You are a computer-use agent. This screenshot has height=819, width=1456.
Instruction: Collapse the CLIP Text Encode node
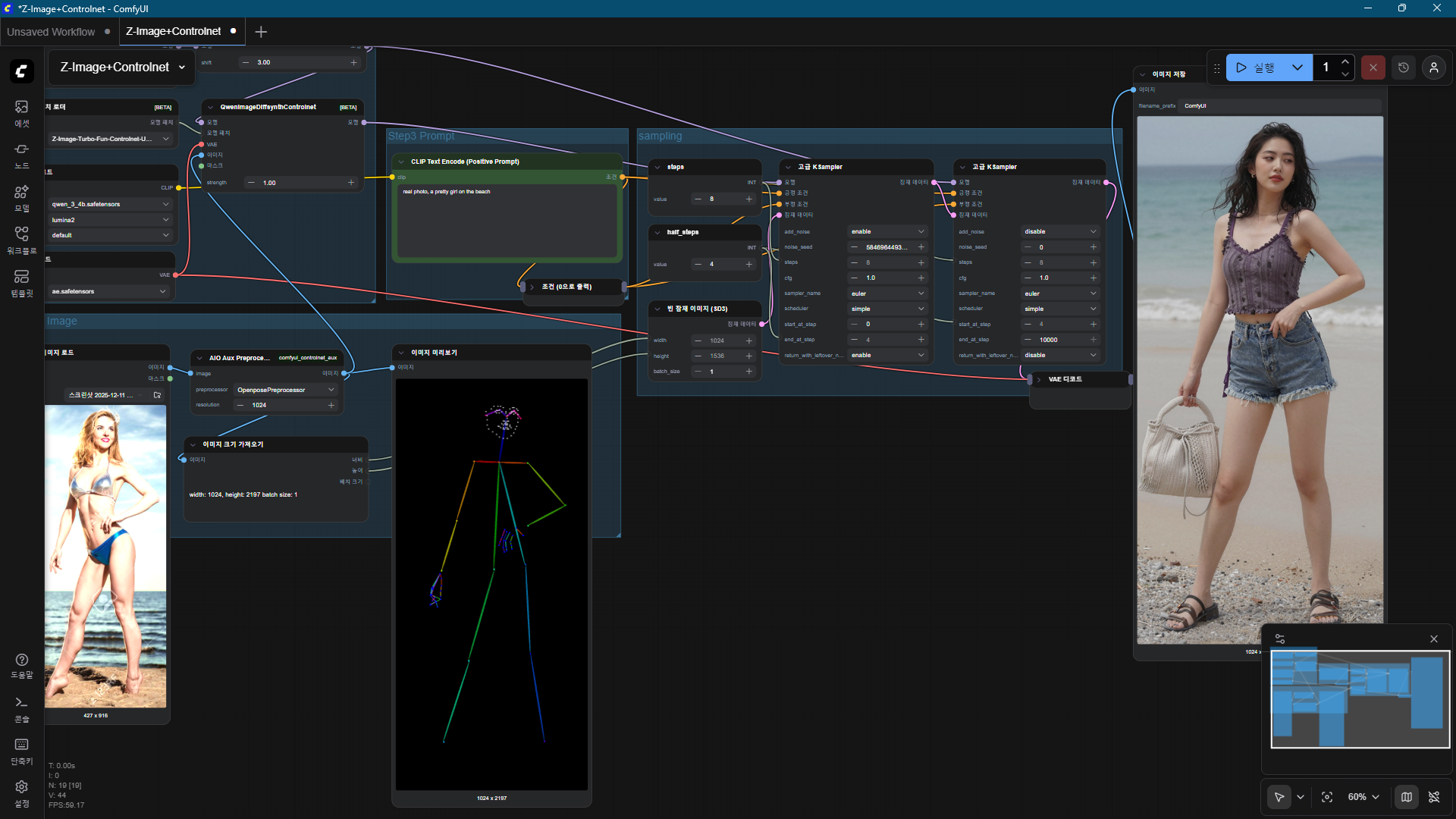(402, 162)
